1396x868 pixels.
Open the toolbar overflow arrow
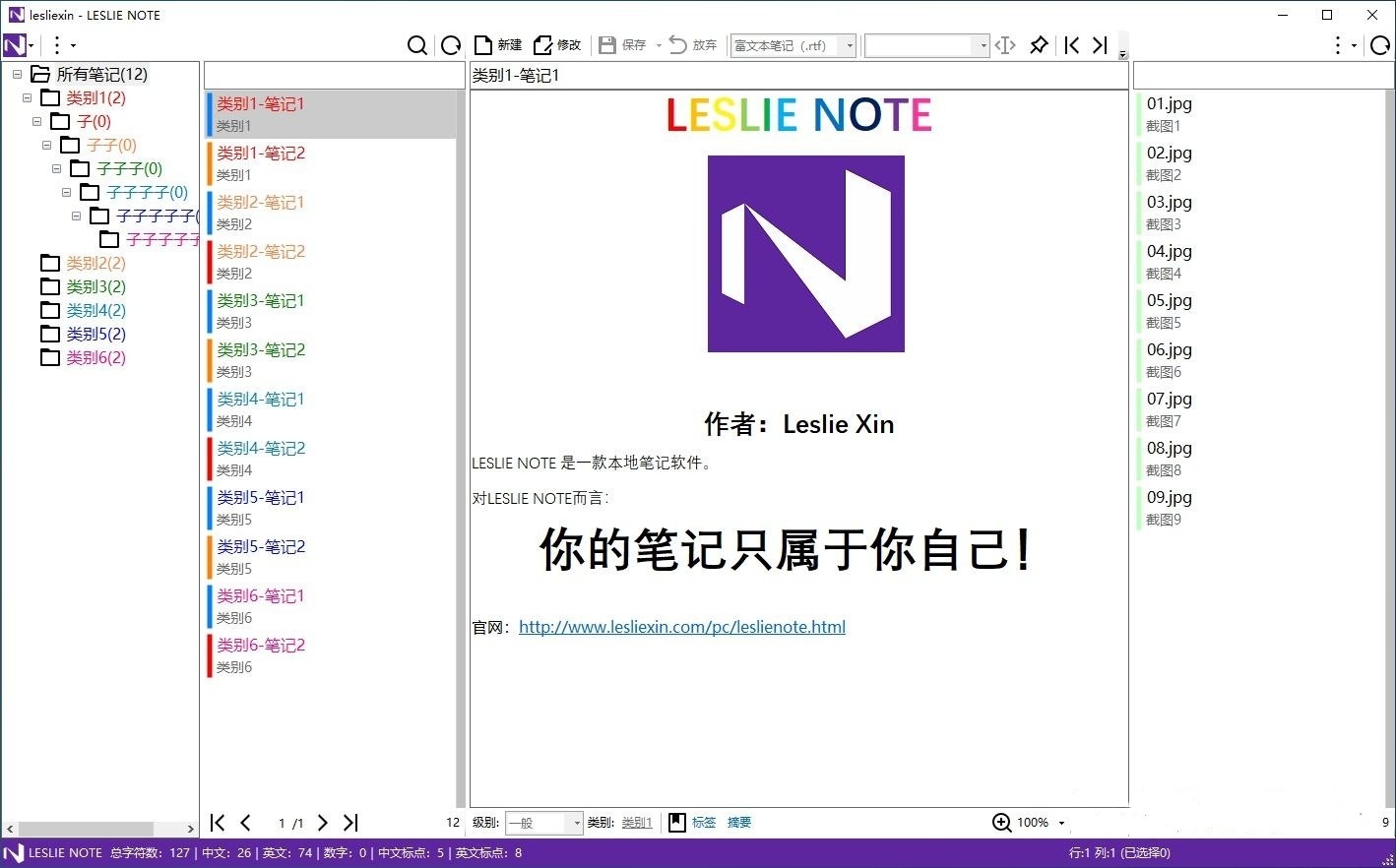click(1123, 54)
